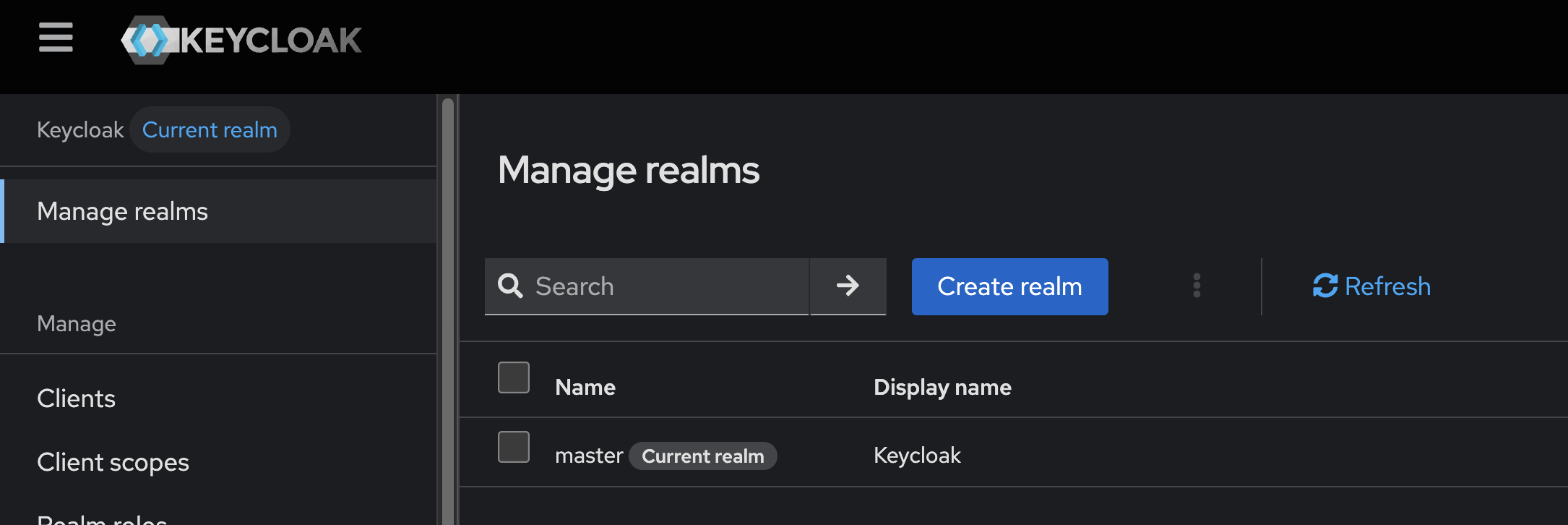This screenshot has height=525, width=1568.
Task: Navigate to Client scopes section
Action: click(113, 462)
